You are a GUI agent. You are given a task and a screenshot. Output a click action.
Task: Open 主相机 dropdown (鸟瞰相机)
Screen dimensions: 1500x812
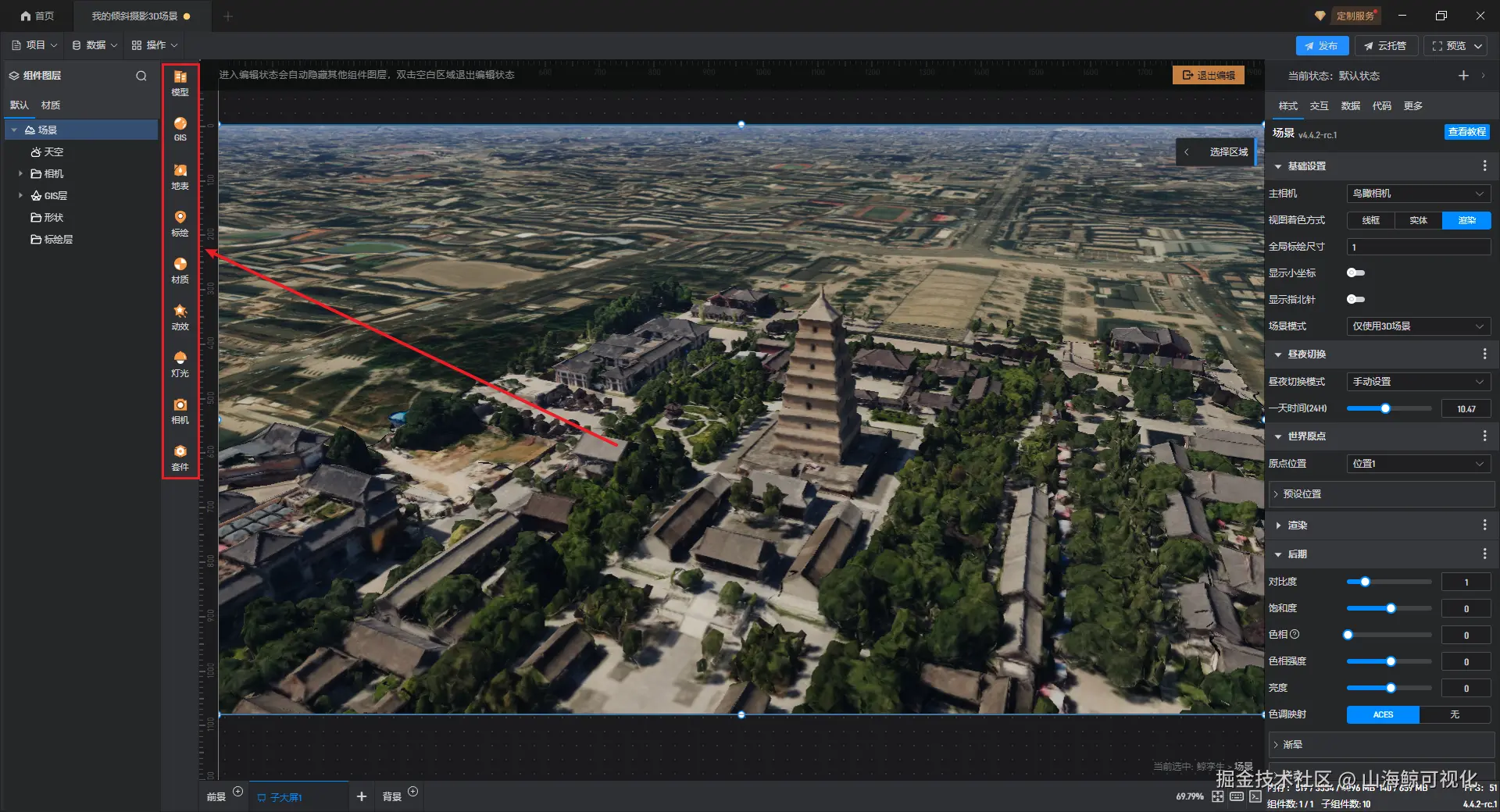coord(1419,194)
